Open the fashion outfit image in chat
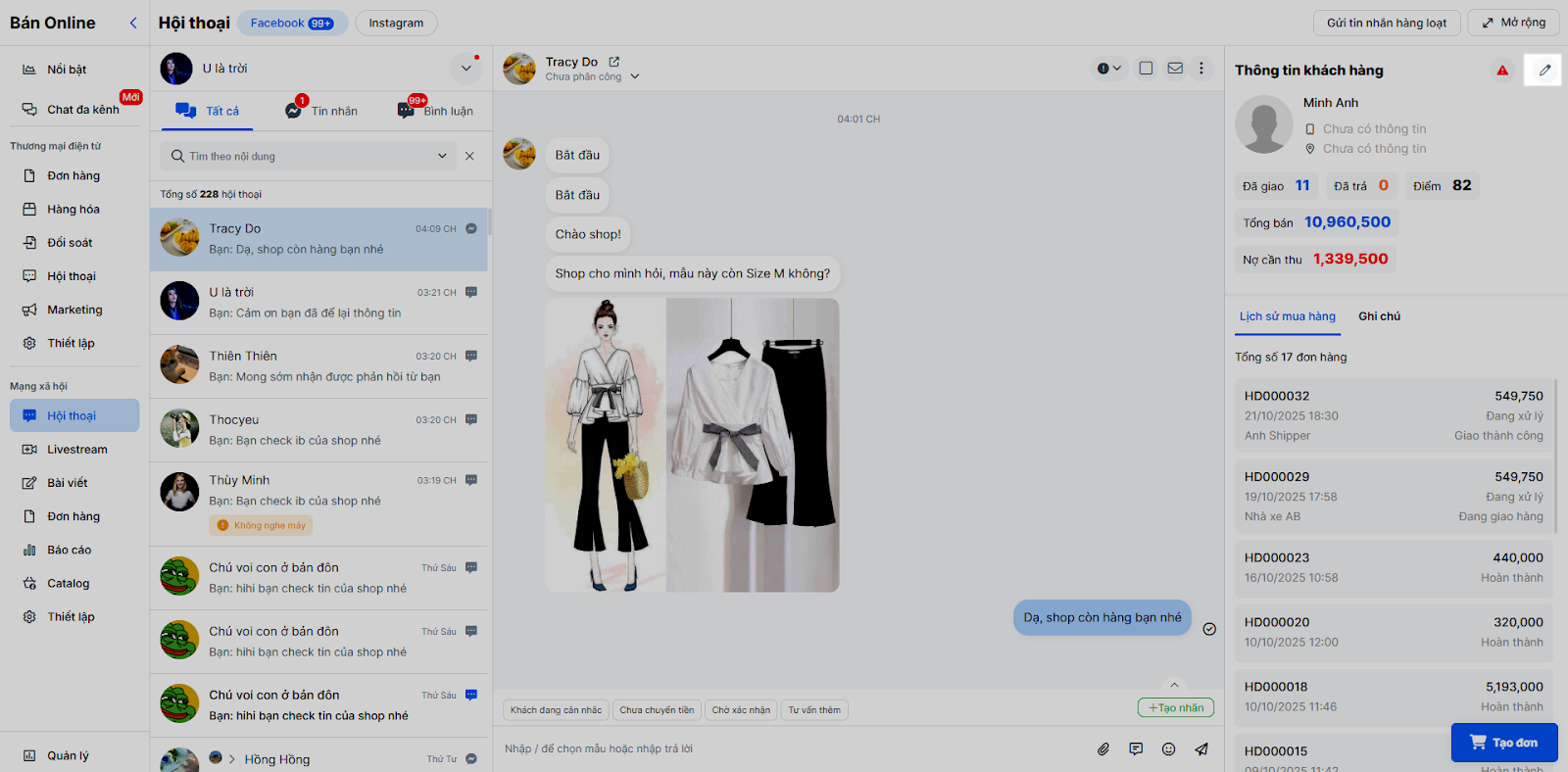 692,445
